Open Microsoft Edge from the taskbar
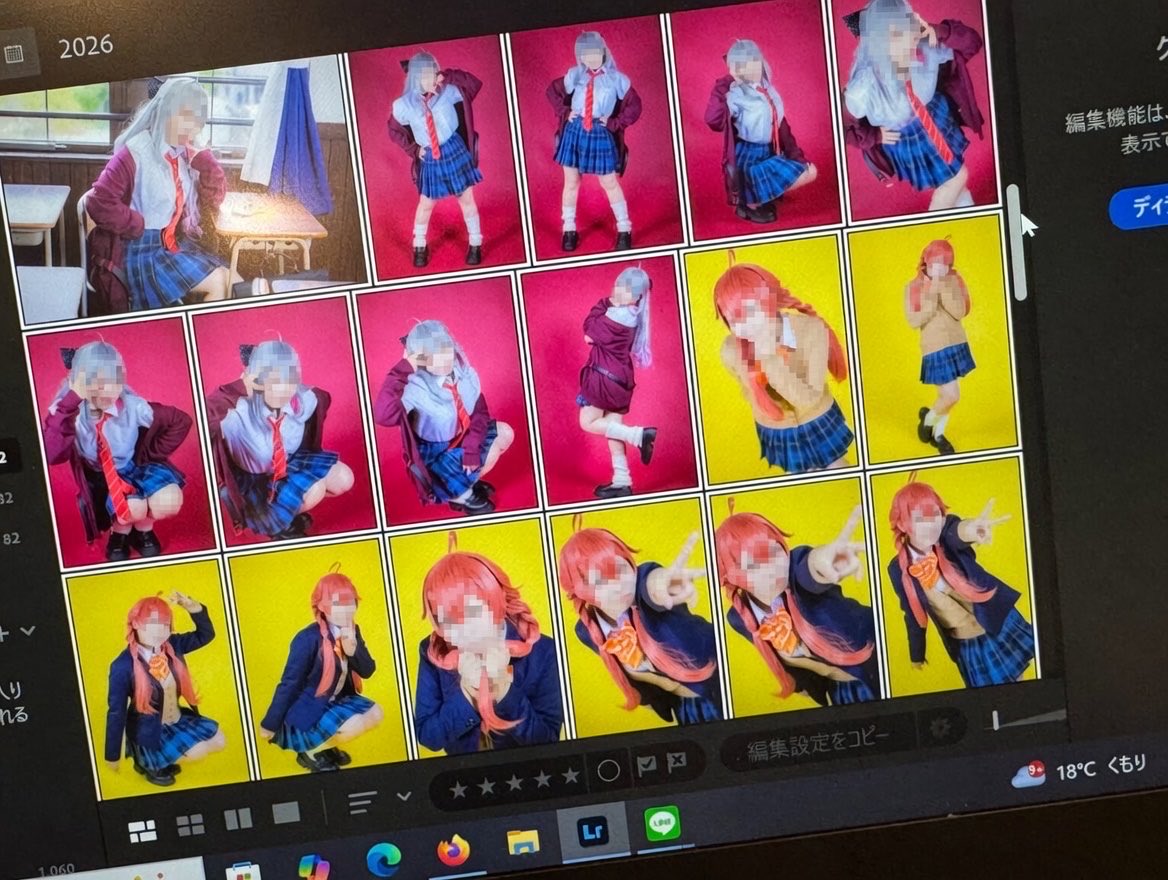Screen dimensions: 1168x880 [x=384, y=859]
